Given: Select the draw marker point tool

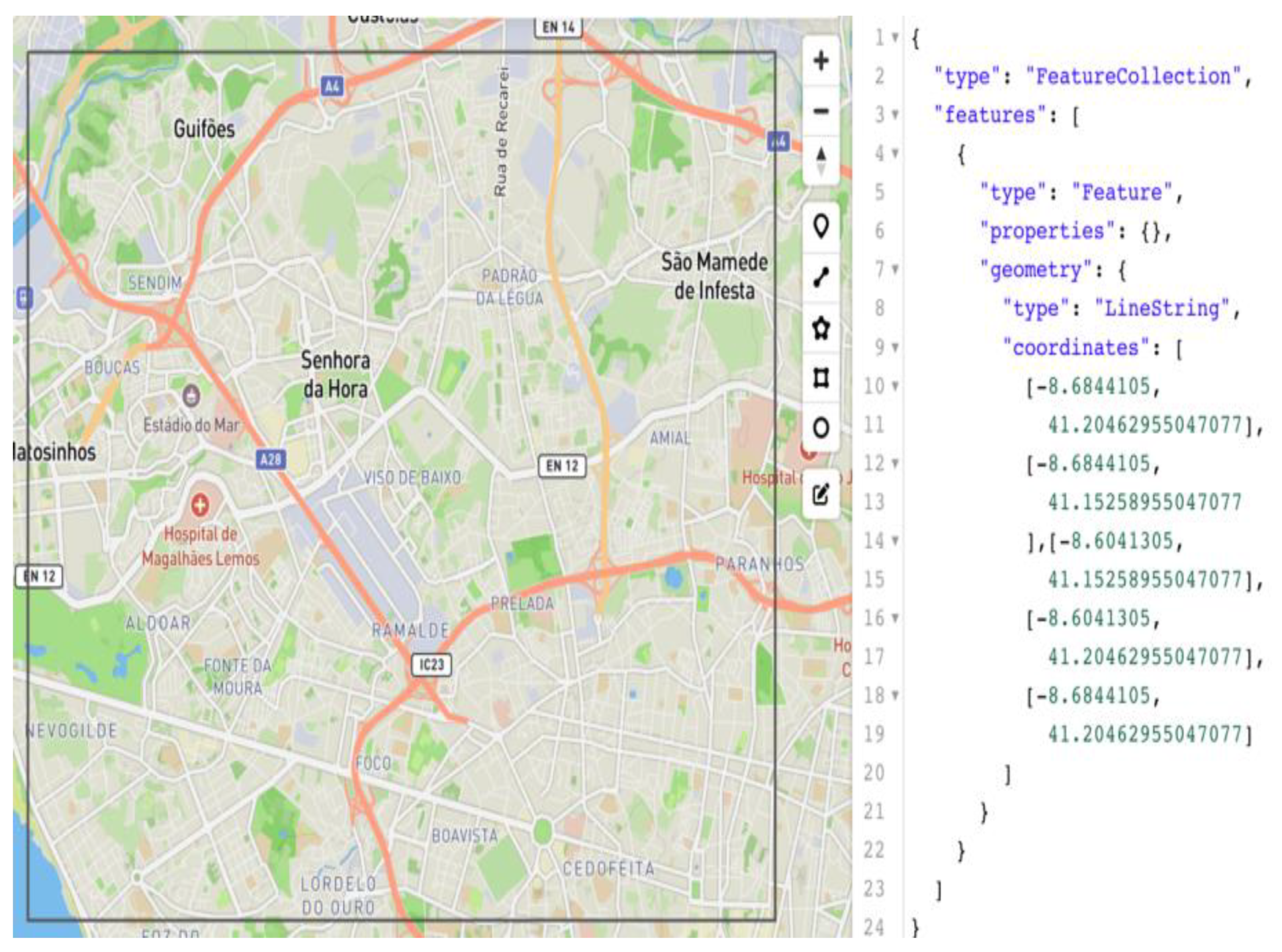Looking at the screenshot, I should point(821,226).
